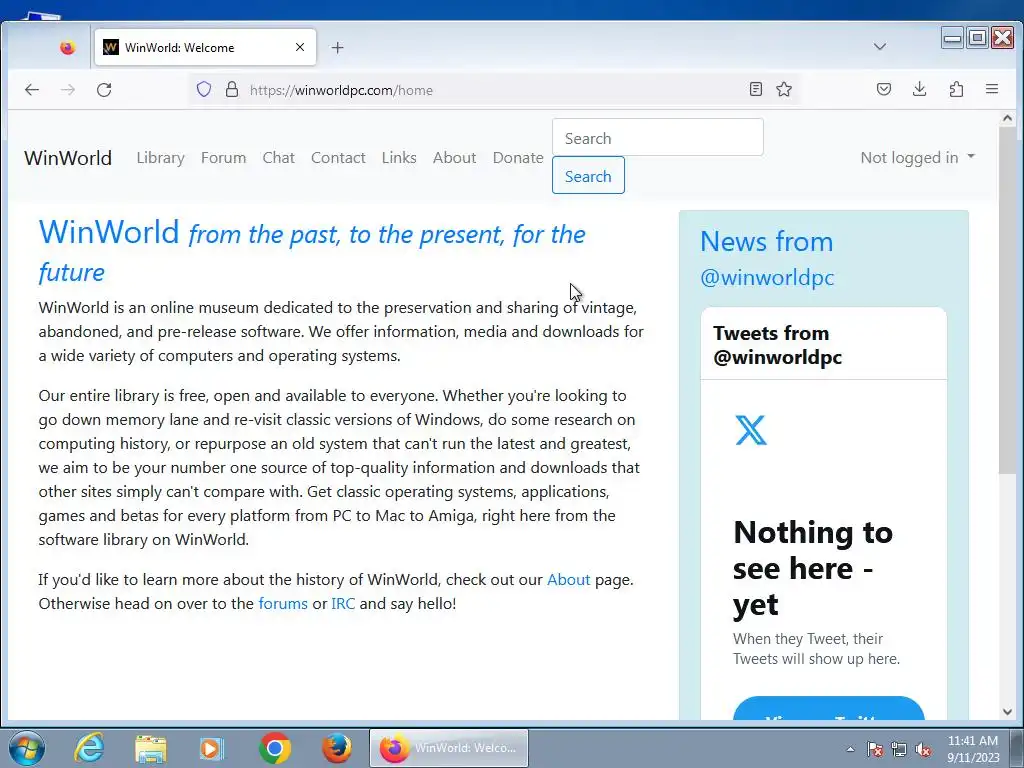The width and height of the screenshot is (1024, 768).
Task: Click the X logo in tweets widget
Action: coord(751,430)
